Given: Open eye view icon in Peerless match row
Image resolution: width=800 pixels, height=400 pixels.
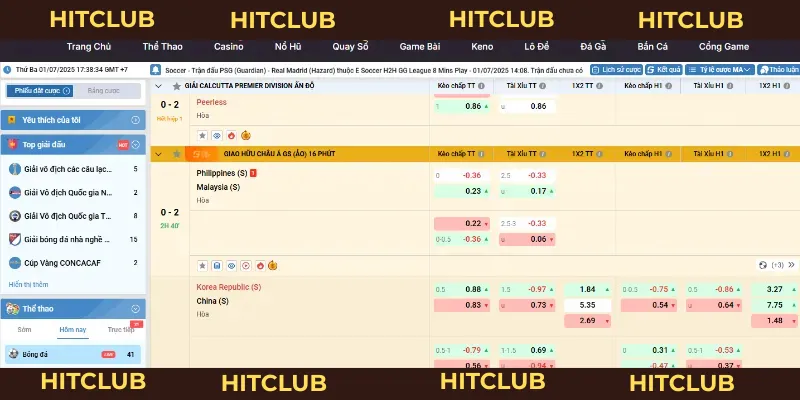Looking at the screenshot, I should pyautogui.click(x=217, y=136).
